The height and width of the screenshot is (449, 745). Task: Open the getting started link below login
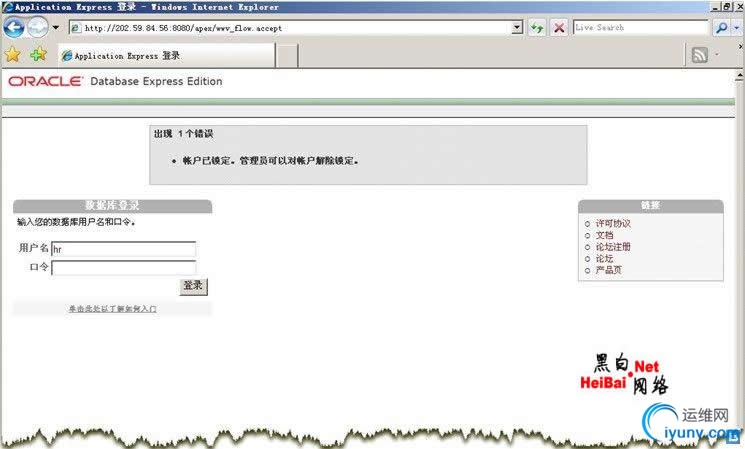pyautogui.click(x=113, y=309)
